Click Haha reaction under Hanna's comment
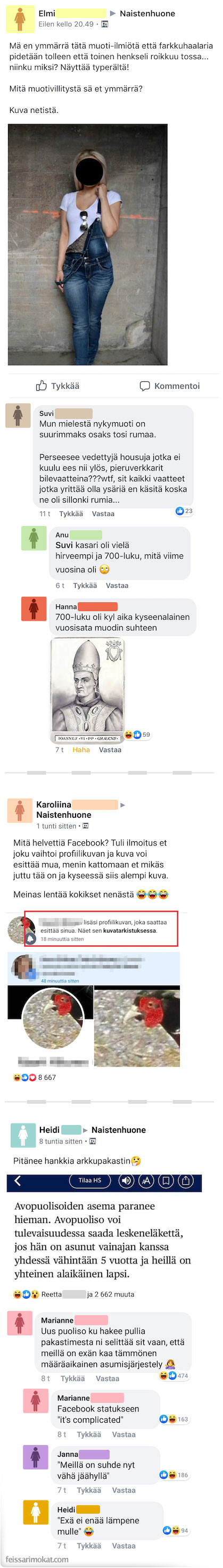Screen dimensions: 223x1568 click(81, 750)
